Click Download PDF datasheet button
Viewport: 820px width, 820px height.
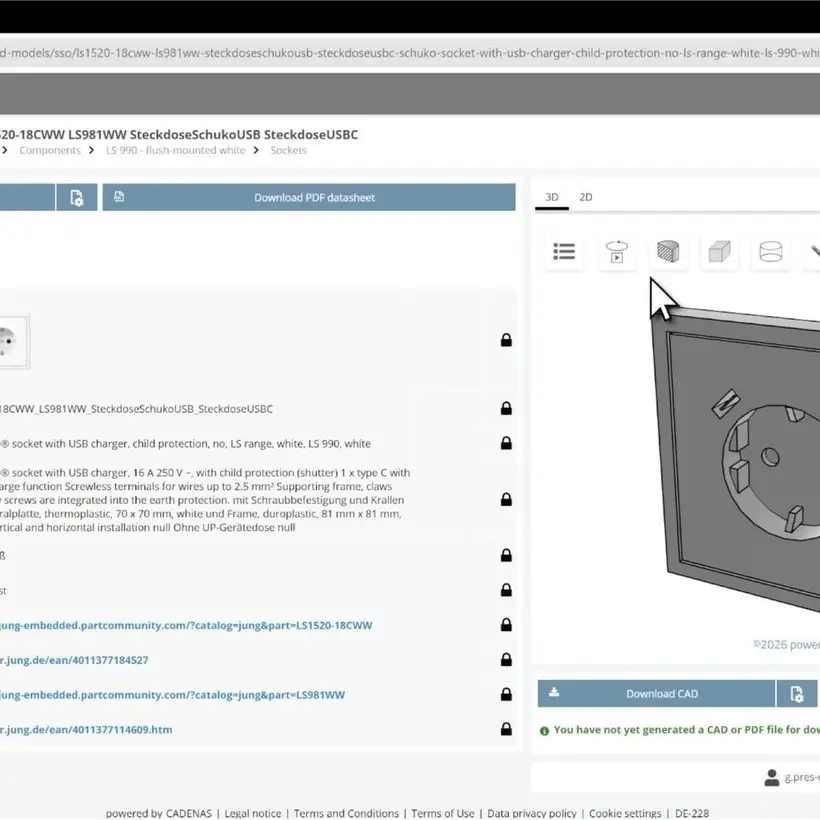click(x=309, y=197)
